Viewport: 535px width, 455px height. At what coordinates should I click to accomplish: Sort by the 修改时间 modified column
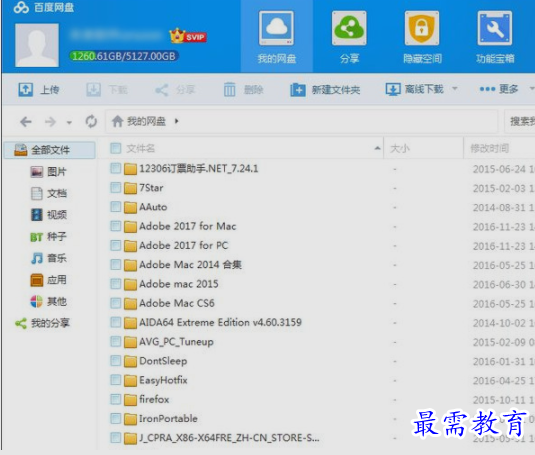490,148
